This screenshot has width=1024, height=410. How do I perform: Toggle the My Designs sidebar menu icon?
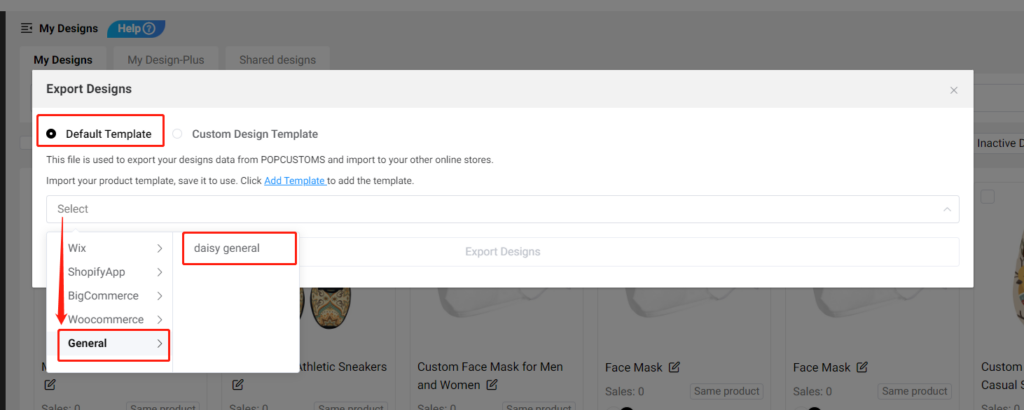click(26, 28)
